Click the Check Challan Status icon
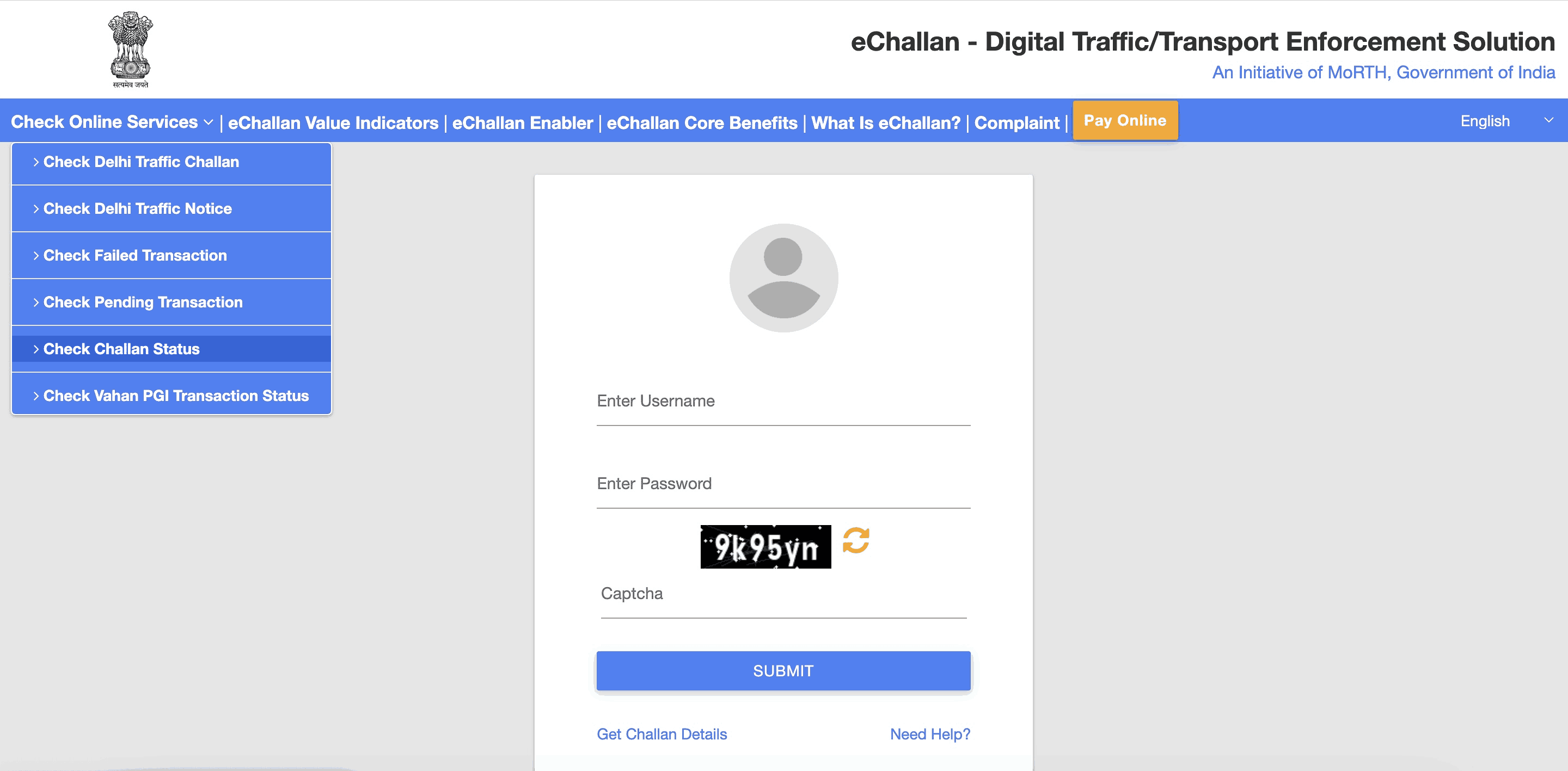This screenshot has height=771, width=1568. tap(170, 348)
